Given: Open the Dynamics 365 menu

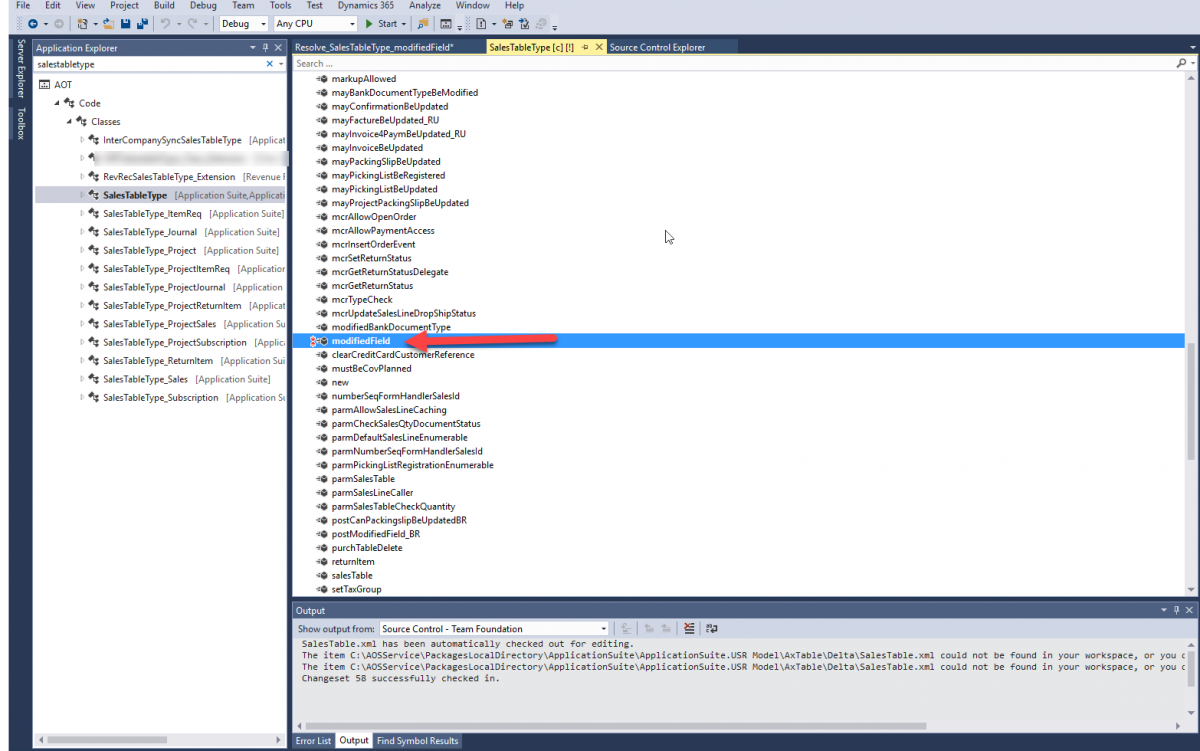Looking at the screenshot, I should click(367, 5).
